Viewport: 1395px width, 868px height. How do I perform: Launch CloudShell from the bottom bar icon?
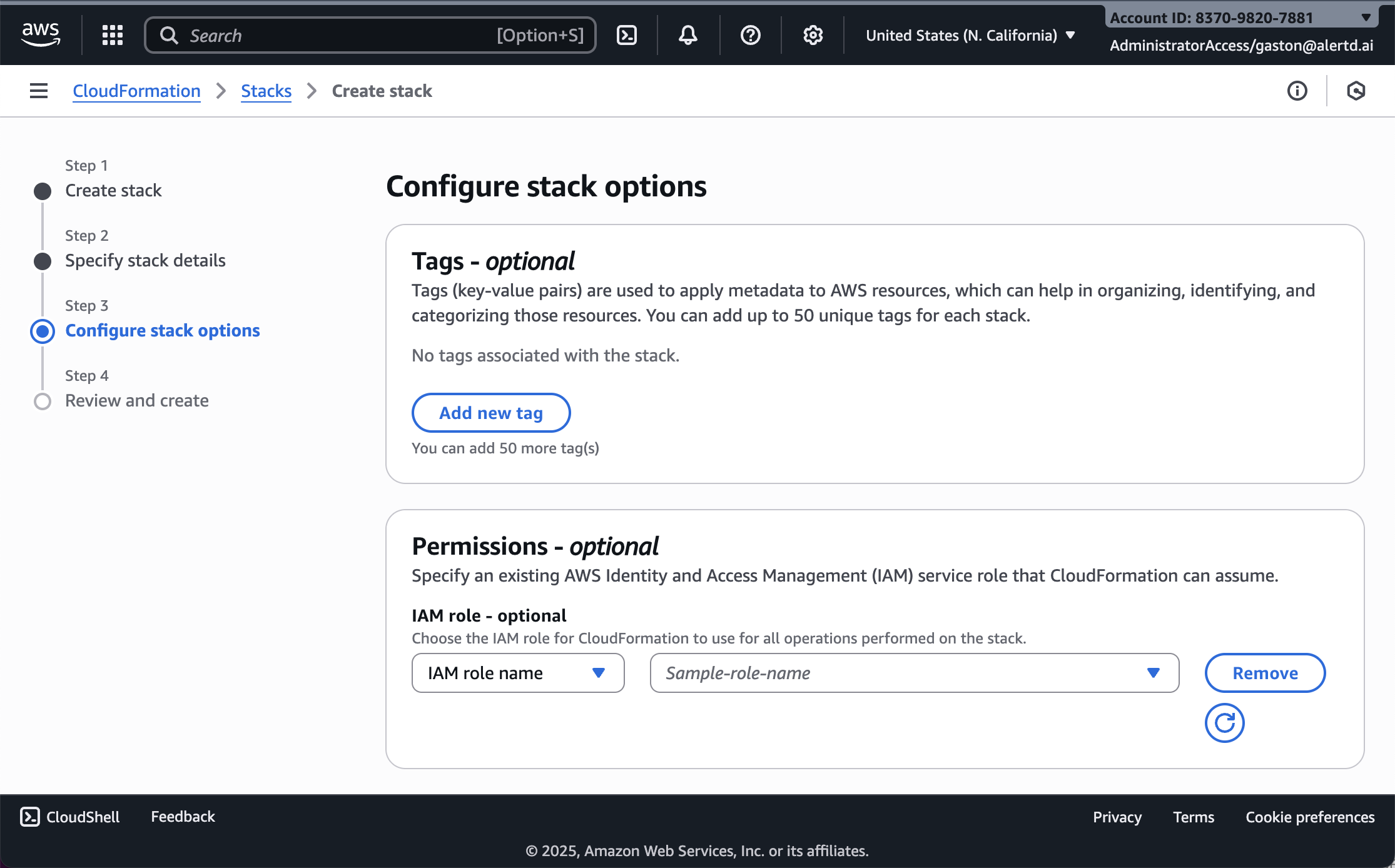coord(30,816)
